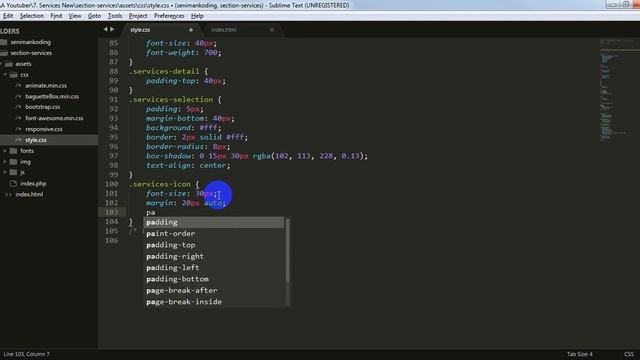The height and width of the screenshot is (360, 640).
Task: Open the Find menu
Action: click(56, 16)
